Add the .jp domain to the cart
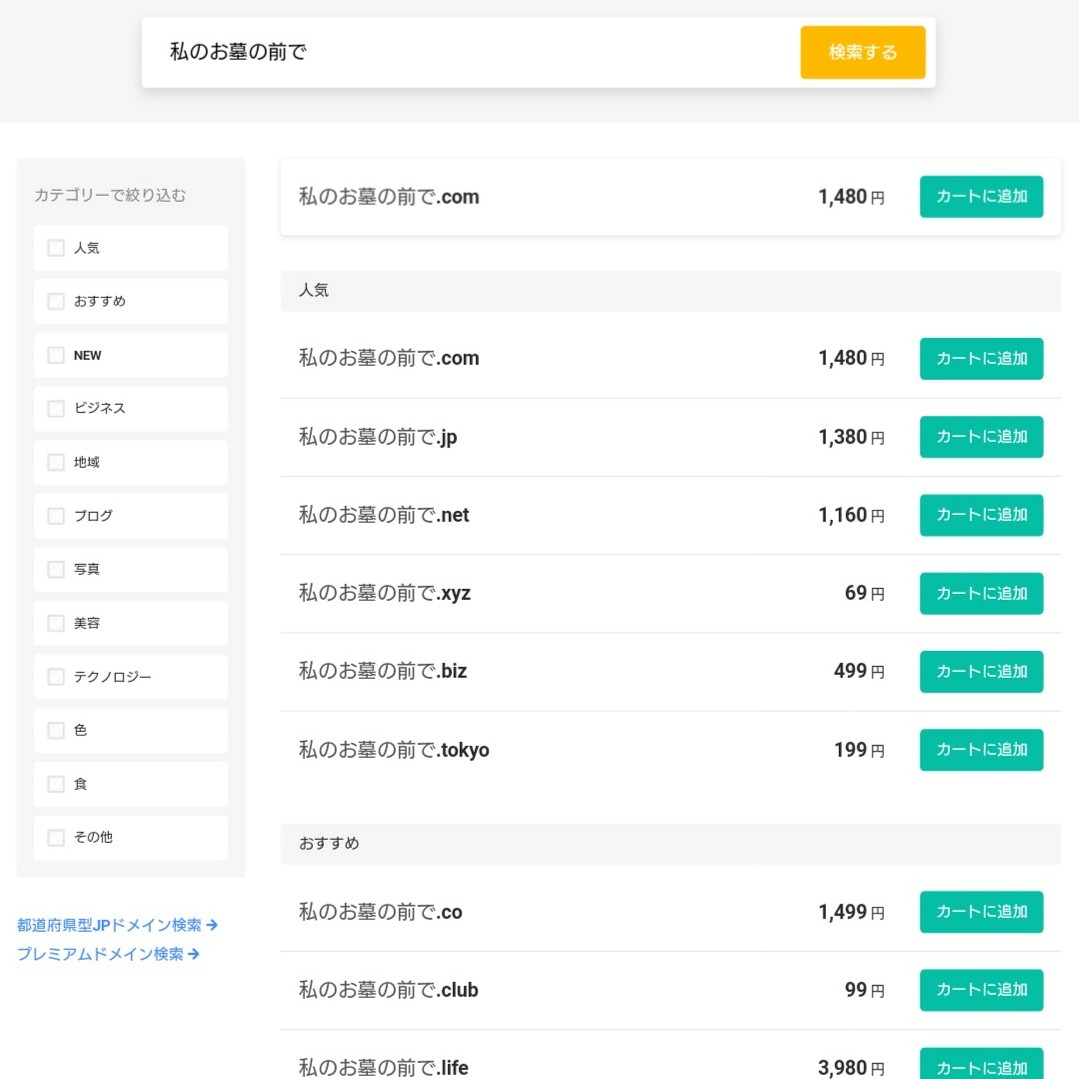This screenshot has width=1079, height=1079. 981,436
